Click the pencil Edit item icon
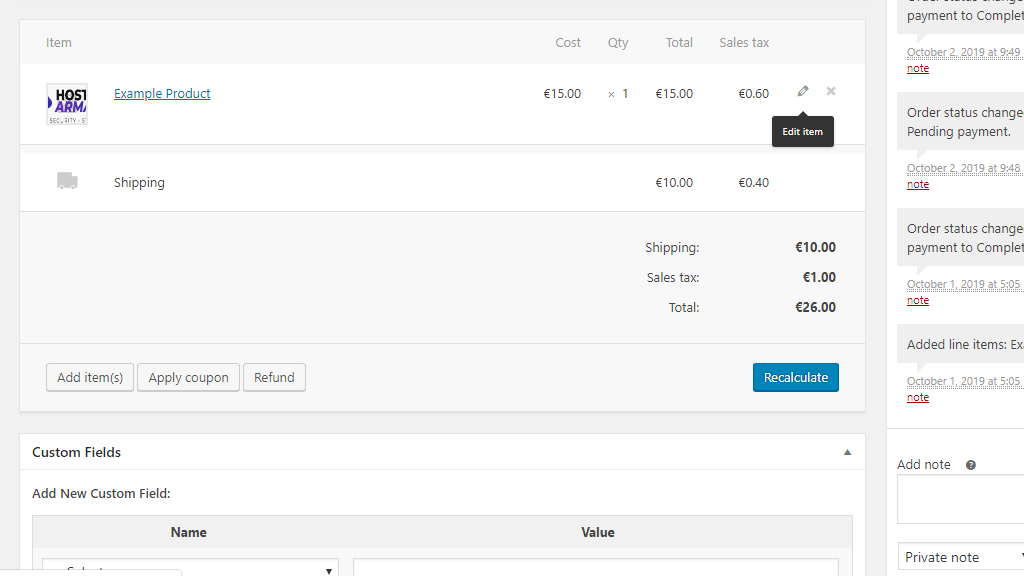The width and height of the screenshot is (1024, 576). pyautogui.click(x=803, y=92)
